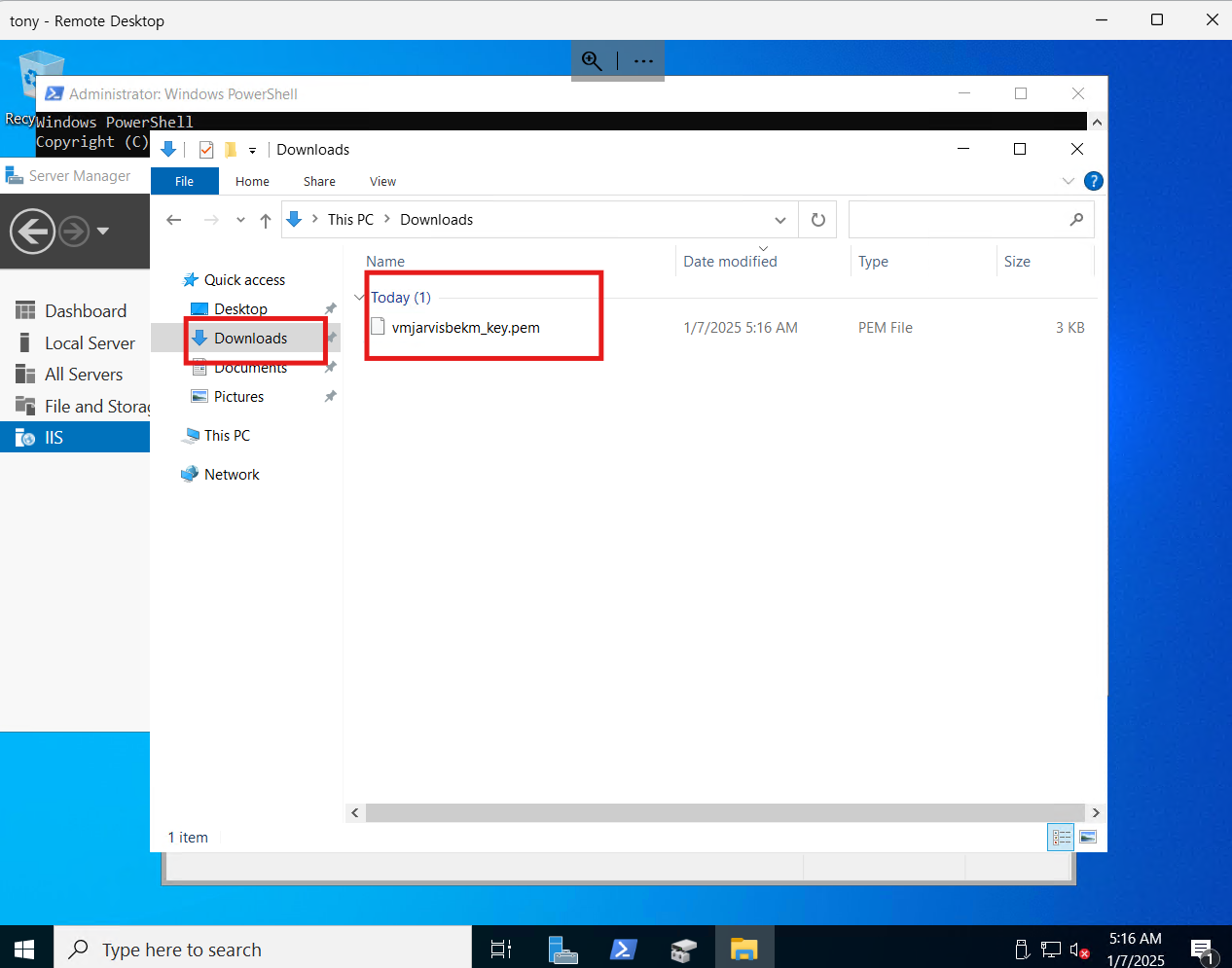Select IIS in Server Manager sidebar
Viewport: 1232px width, 968px height.
76,438
